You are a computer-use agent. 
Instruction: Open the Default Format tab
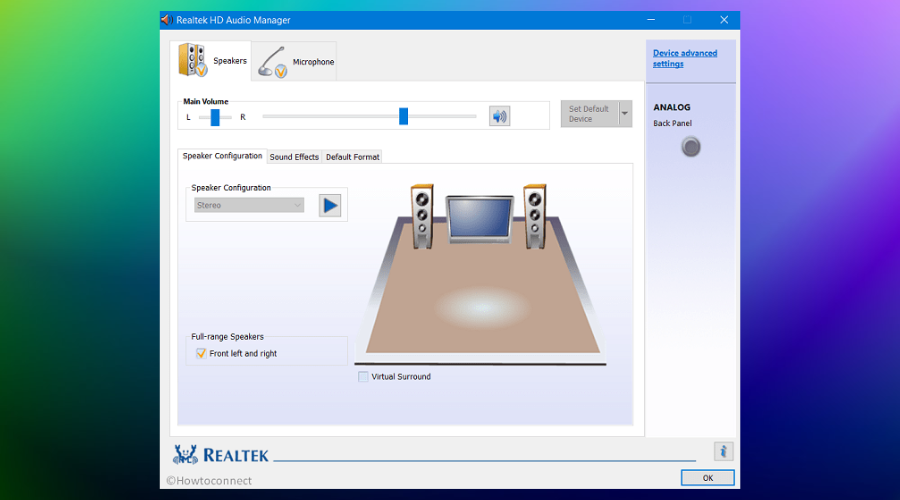(352, 157)
